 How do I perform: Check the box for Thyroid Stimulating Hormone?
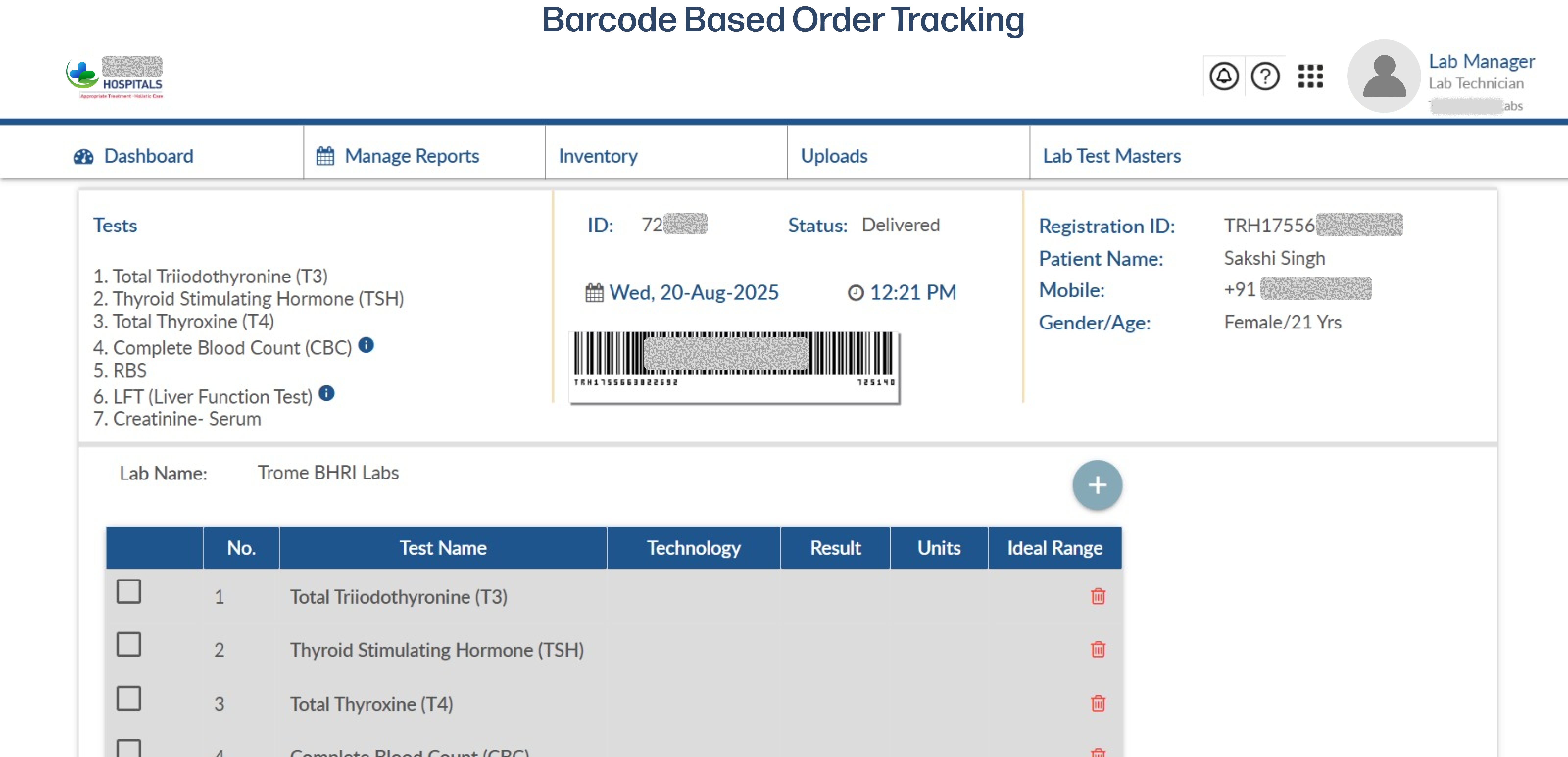click(128, 644)
